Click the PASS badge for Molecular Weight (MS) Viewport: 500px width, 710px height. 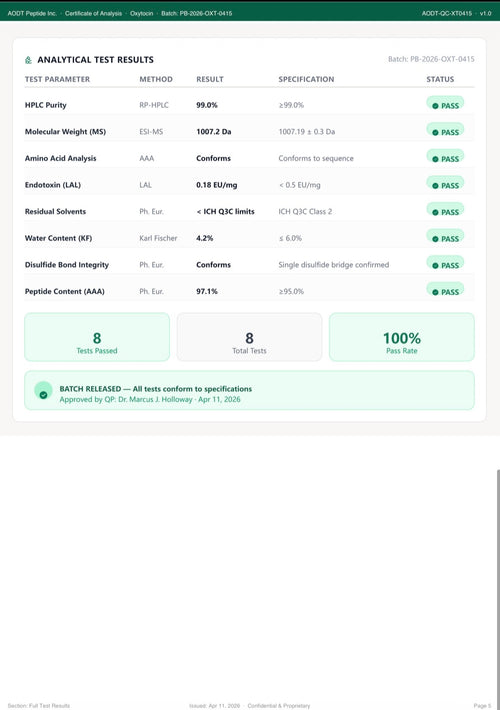(445, 131)
